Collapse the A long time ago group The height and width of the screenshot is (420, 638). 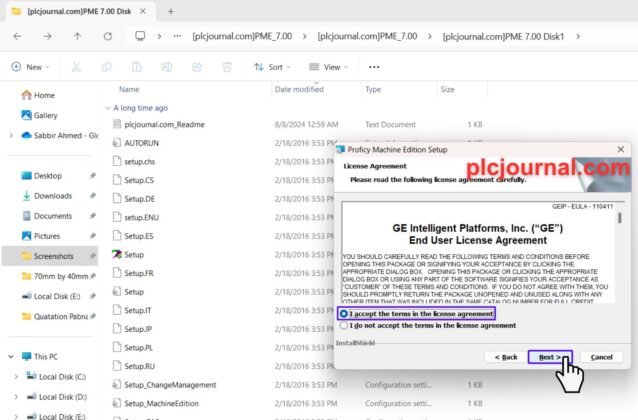[106, 107]
